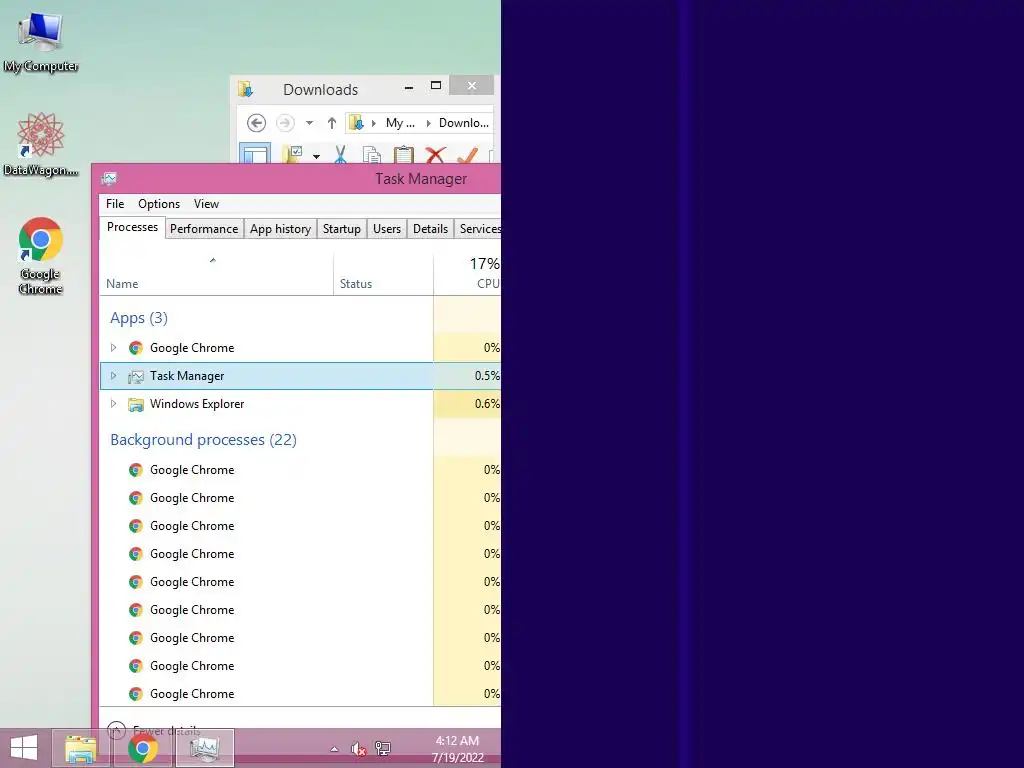Click network tray icon
Screen dimensions: 1024x768
coord(383,749)
